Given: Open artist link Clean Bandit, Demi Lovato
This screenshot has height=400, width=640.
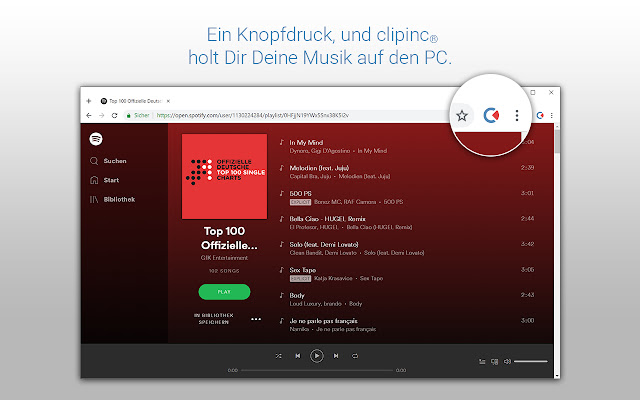Looking at the screenshot, I should (323, 253).
